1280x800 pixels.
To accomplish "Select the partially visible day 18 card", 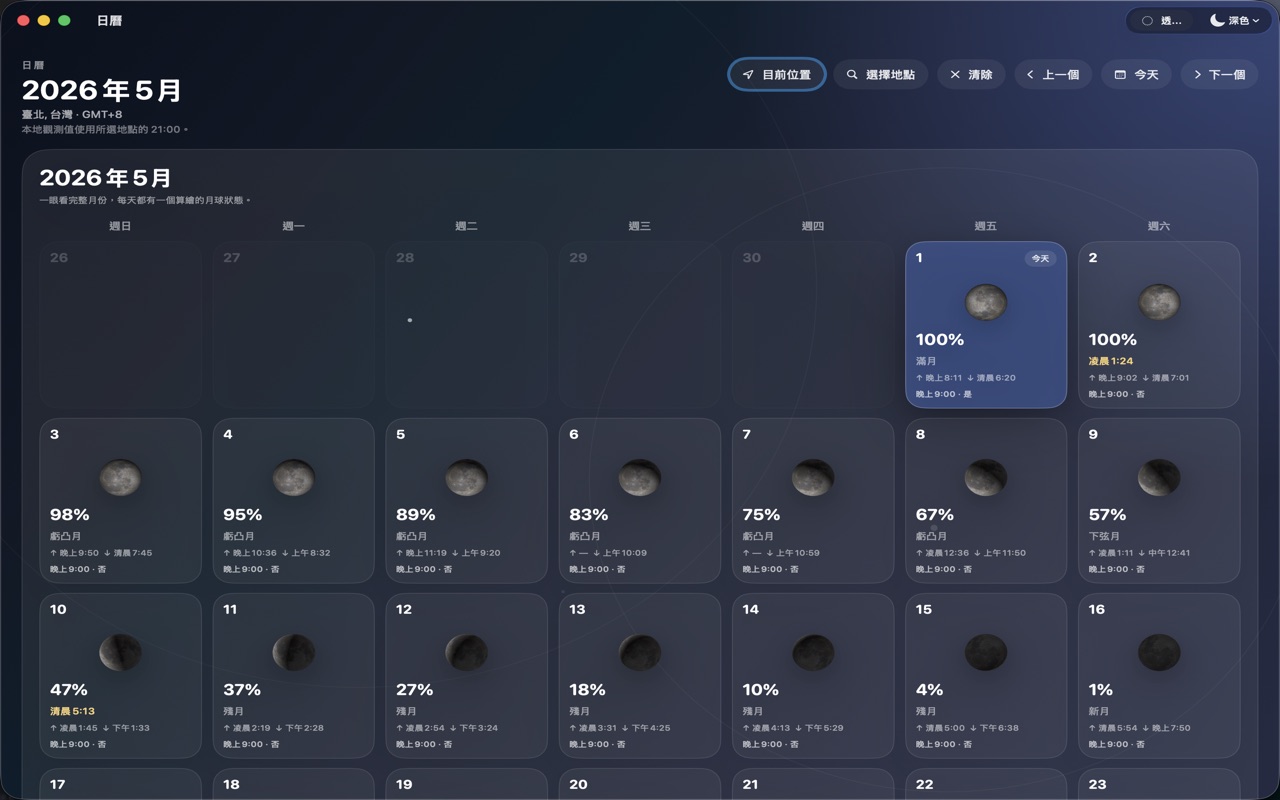I will pos(293,785).
